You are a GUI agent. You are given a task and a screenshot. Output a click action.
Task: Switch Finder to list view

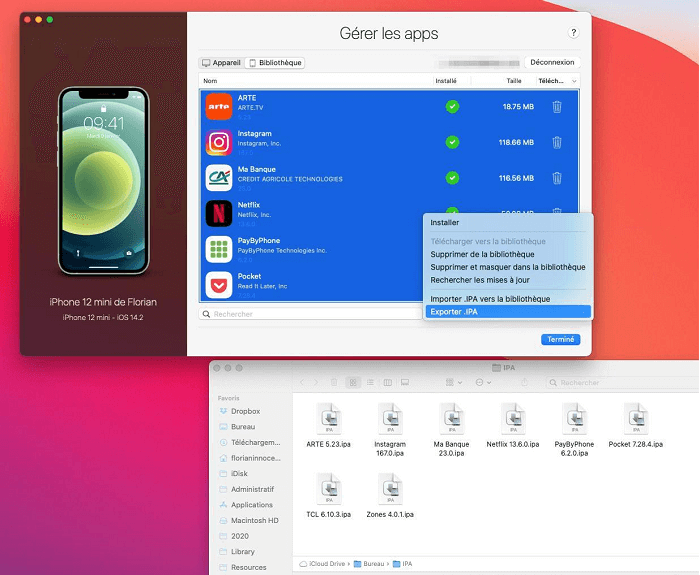click(x=370, y=383)
